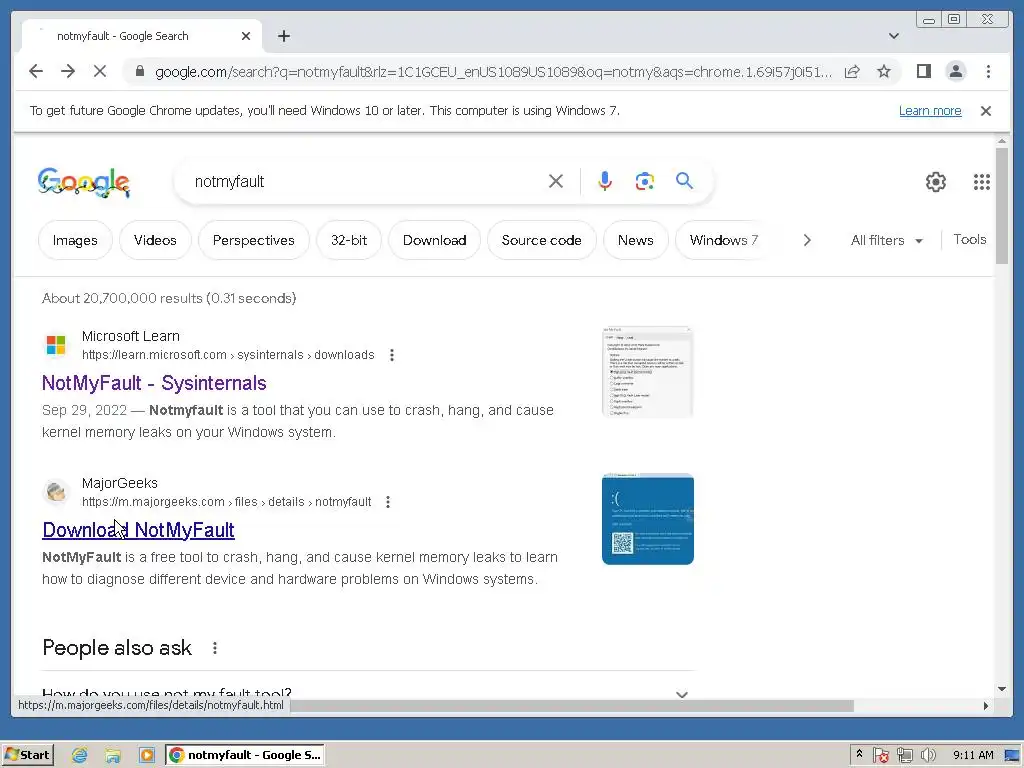Open more options for MajorGeeks result

point(387,502)
